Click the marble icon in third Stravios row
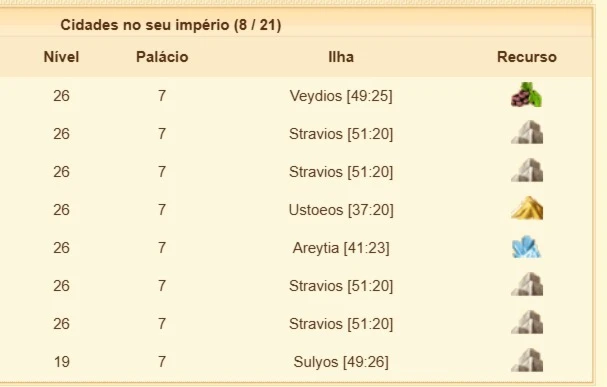The height and width of the screenshot is (387, 607). point(527,284)
